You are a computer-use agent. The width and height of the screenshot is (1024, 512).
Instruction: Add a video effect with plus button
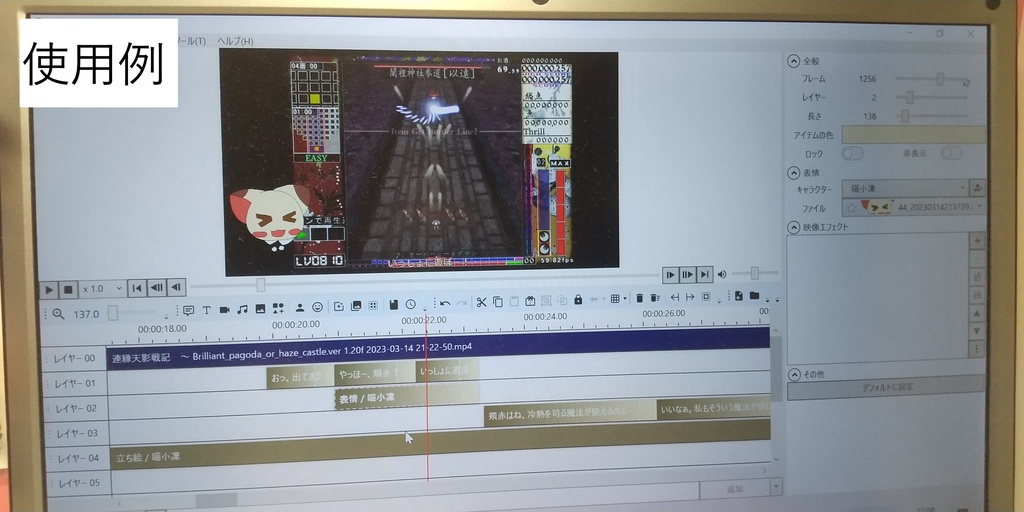(978, 241)
